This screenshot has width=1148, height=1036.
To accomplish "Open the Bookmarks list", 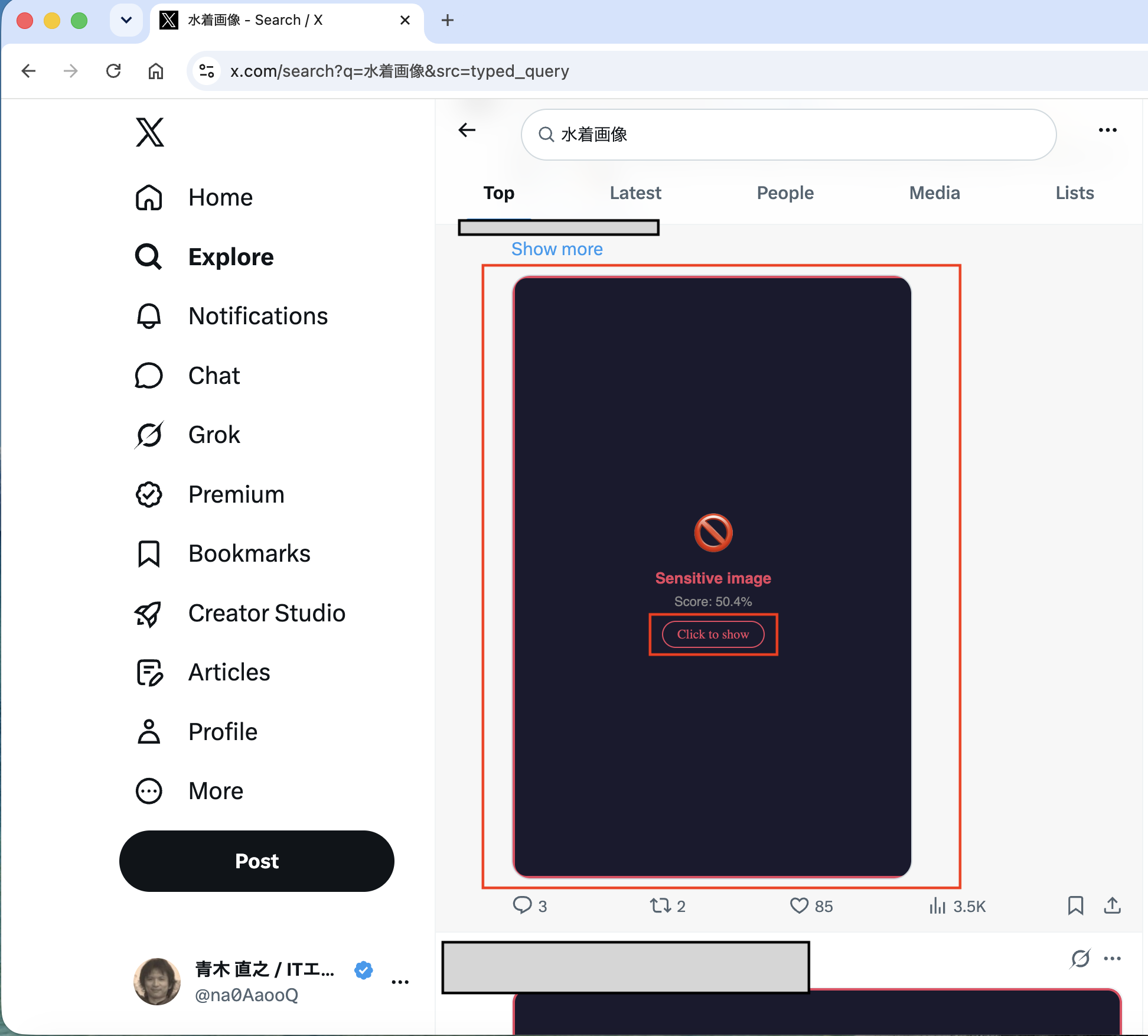I will tap(223, 553).
